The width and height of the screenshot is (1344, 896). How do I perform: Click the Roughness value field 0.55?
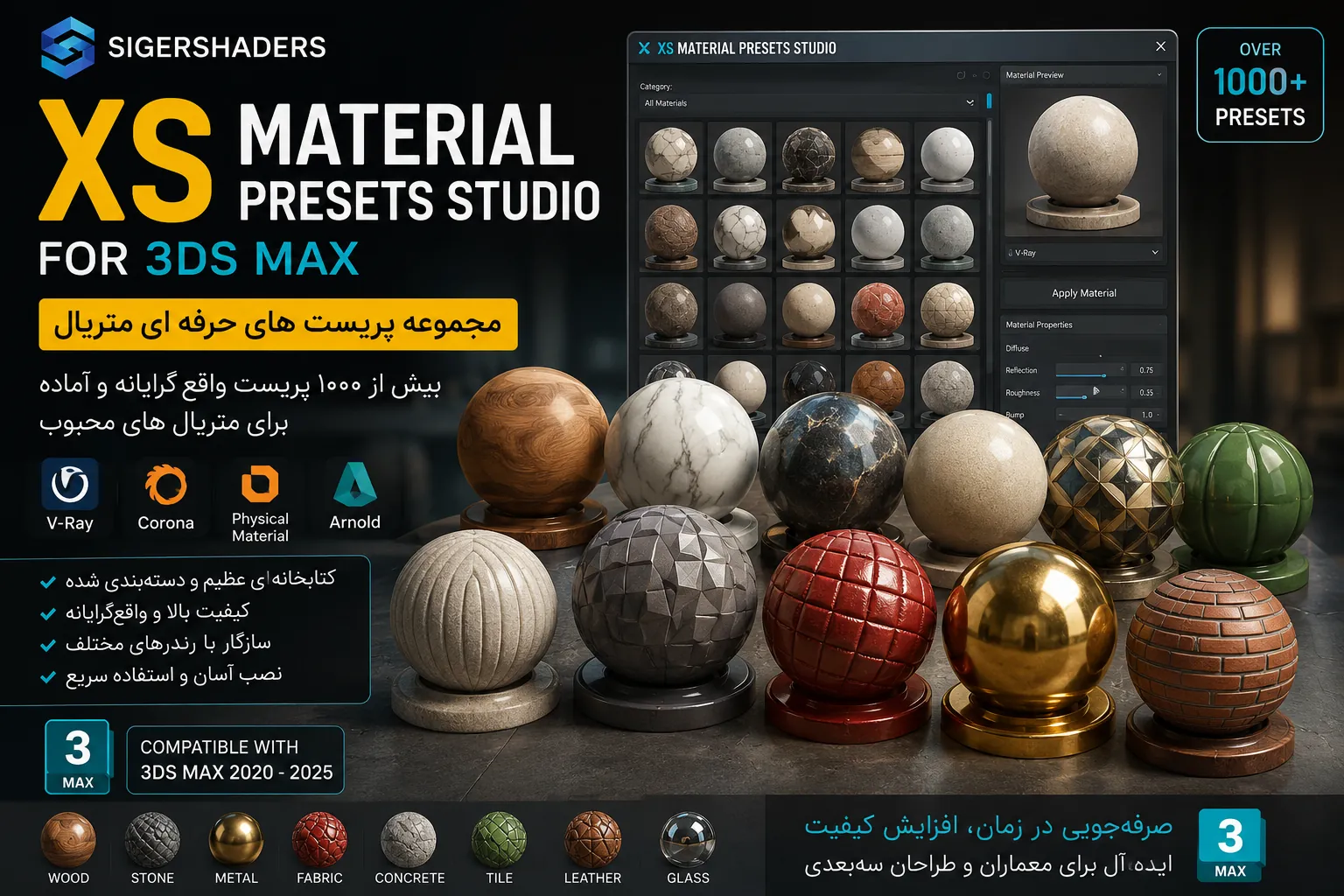click(1146, 393)
